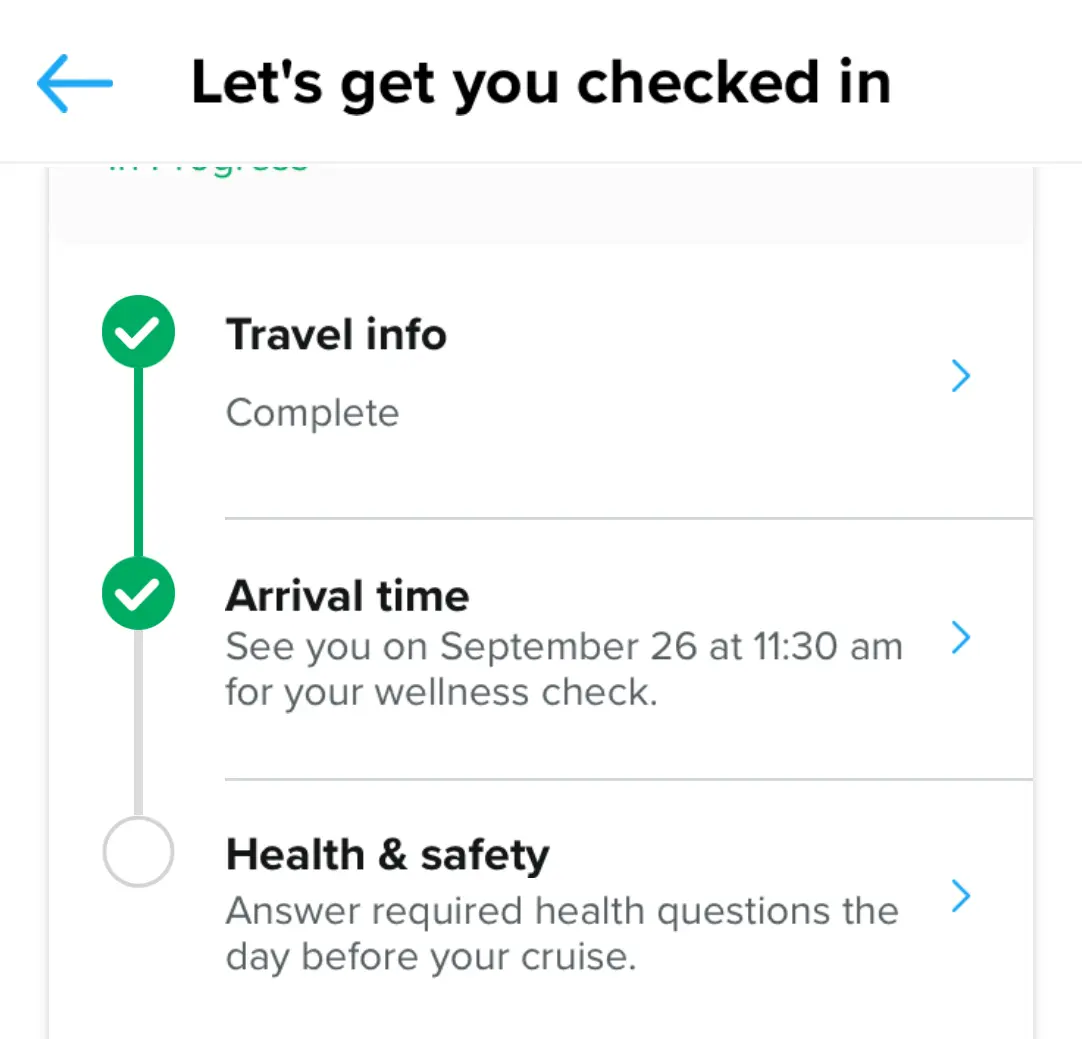Click the Health & safety heading text
The width and height of the screenshot is (1082, 1039).
click(388, 853)
